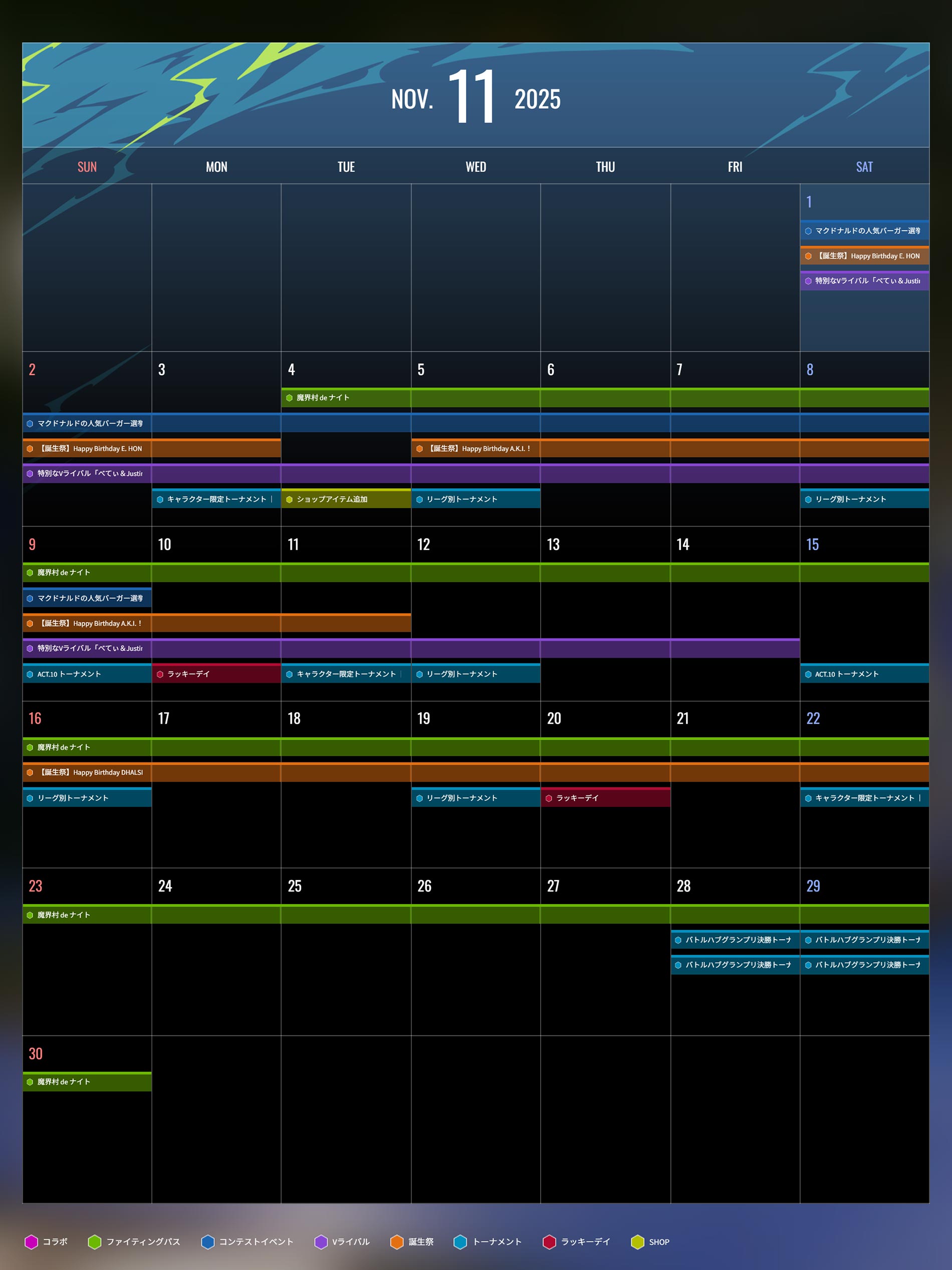
Task: Click the blue コンテストイベント legend hexagon
Action: click(208, 1241)
